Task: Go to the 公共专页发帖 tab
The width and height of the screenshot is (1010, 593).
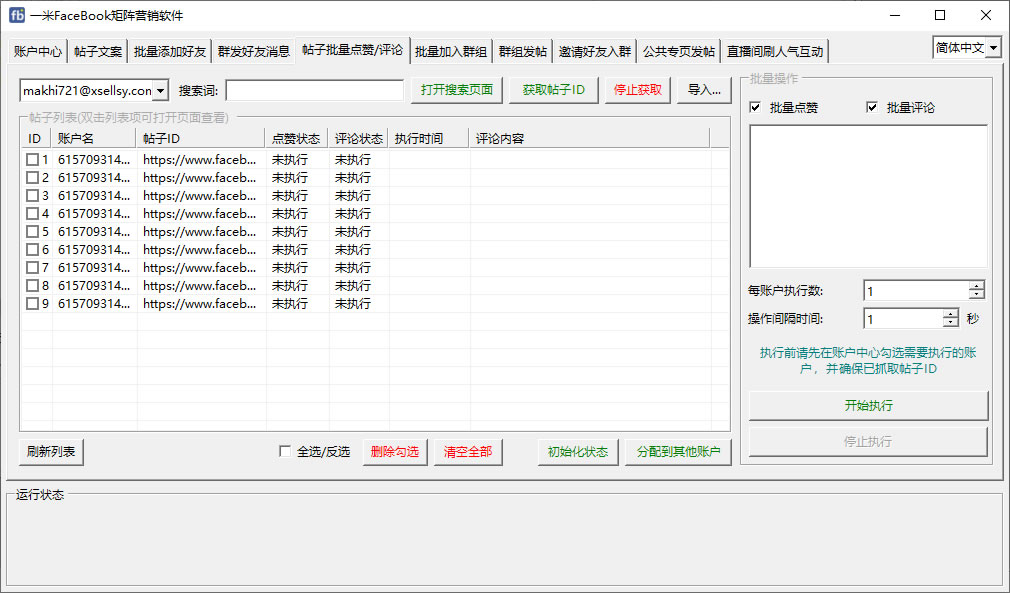Action: (678, 52)
